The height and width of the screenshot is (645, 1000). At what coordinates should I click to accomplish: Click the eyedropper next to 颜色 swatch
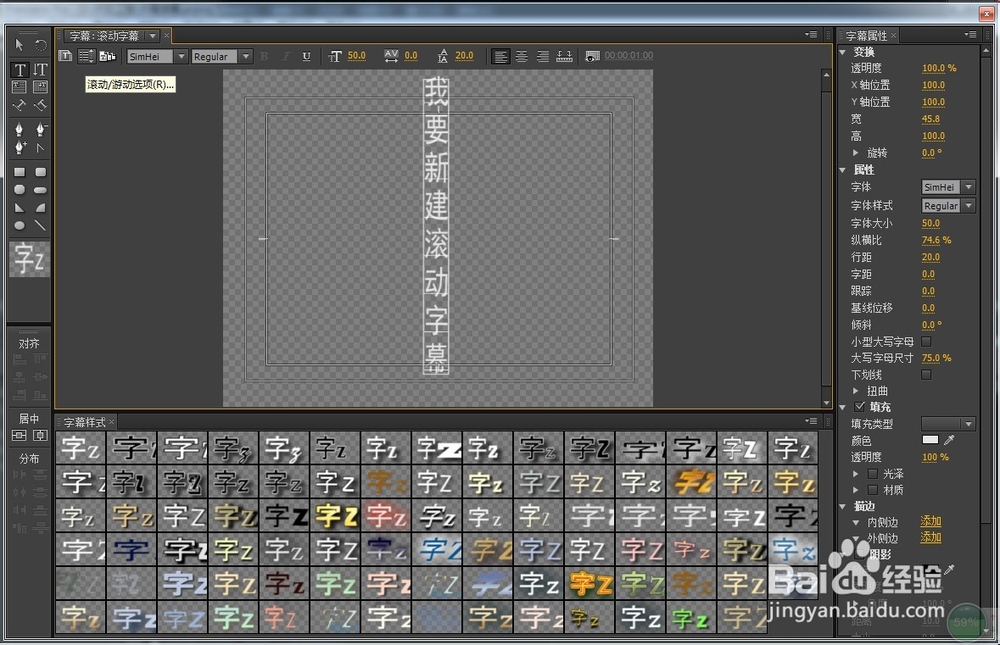(x=949, y=440)
